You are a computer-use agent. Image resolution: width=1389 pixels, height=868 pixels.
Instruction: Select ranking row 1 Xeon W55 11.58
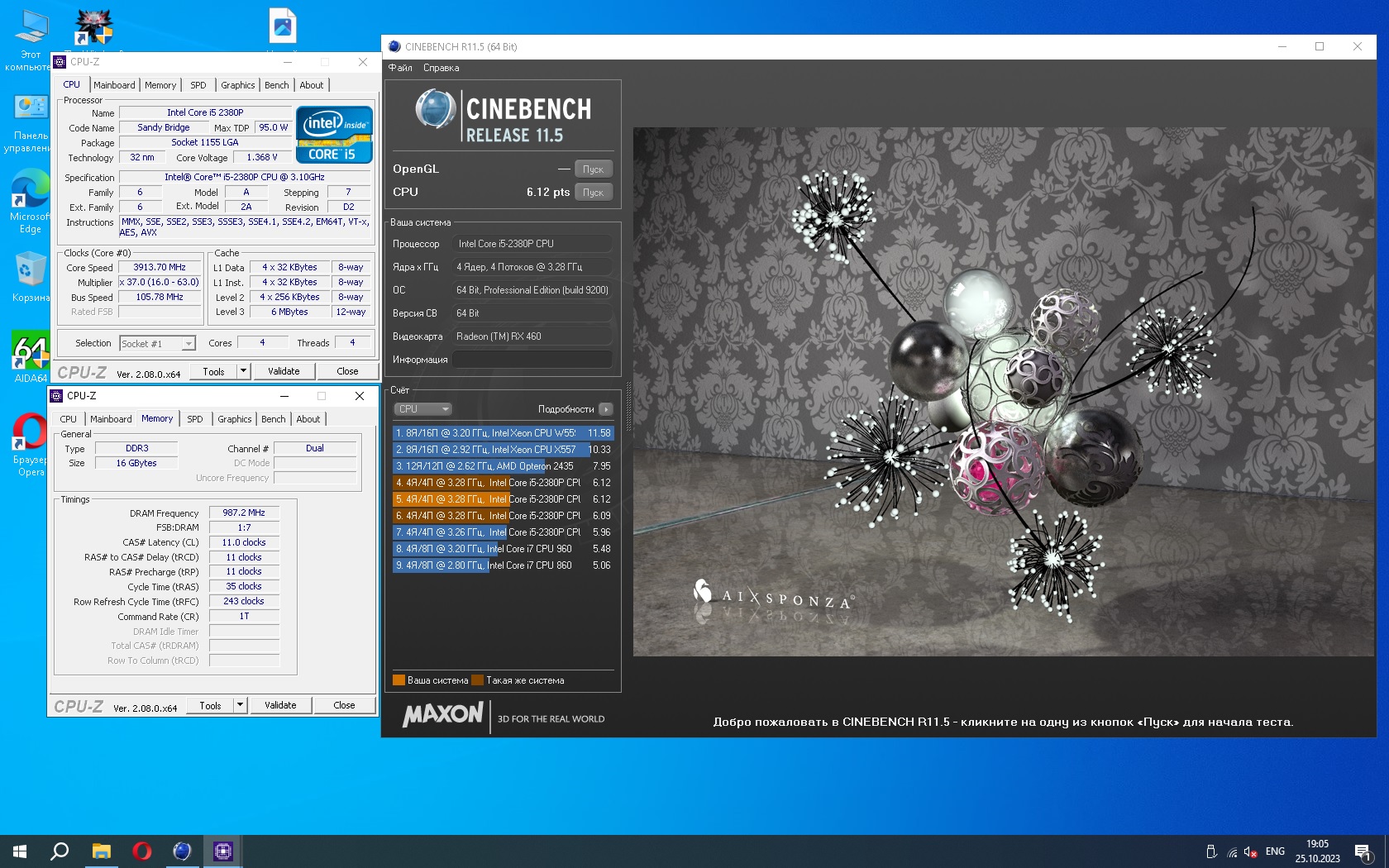503,433
